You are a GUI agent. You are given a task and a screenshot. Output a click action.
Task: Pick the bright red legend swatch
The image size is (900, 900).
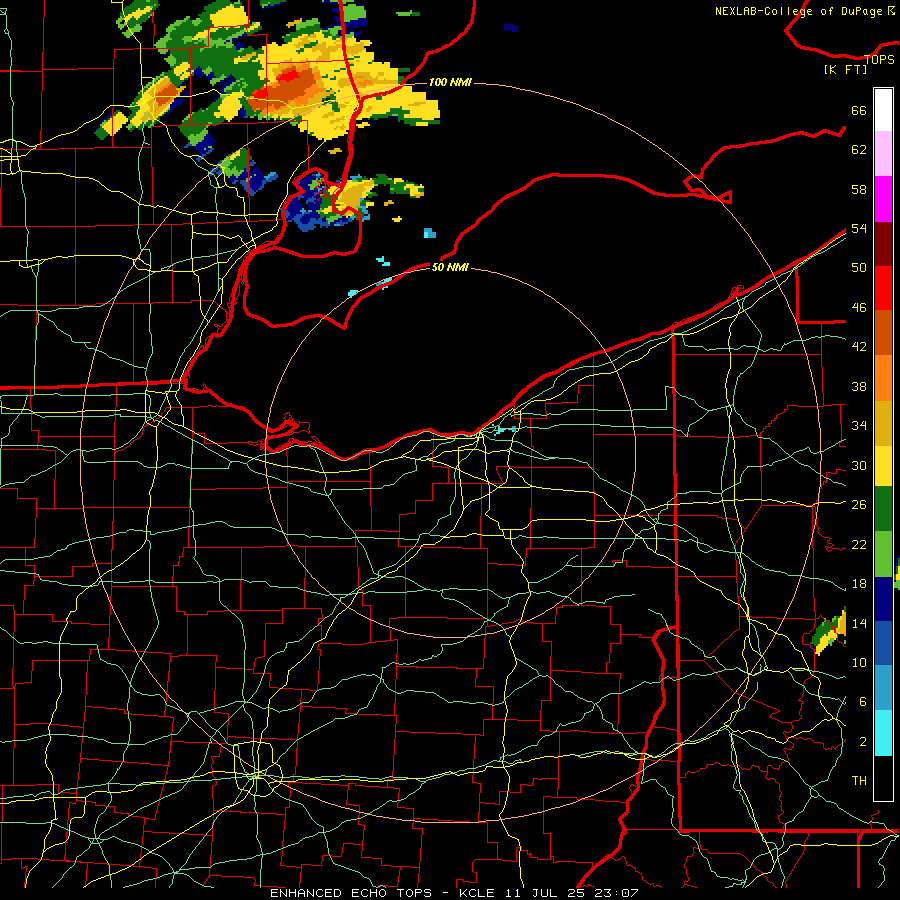pyautogui.click(x=883, y=288)
